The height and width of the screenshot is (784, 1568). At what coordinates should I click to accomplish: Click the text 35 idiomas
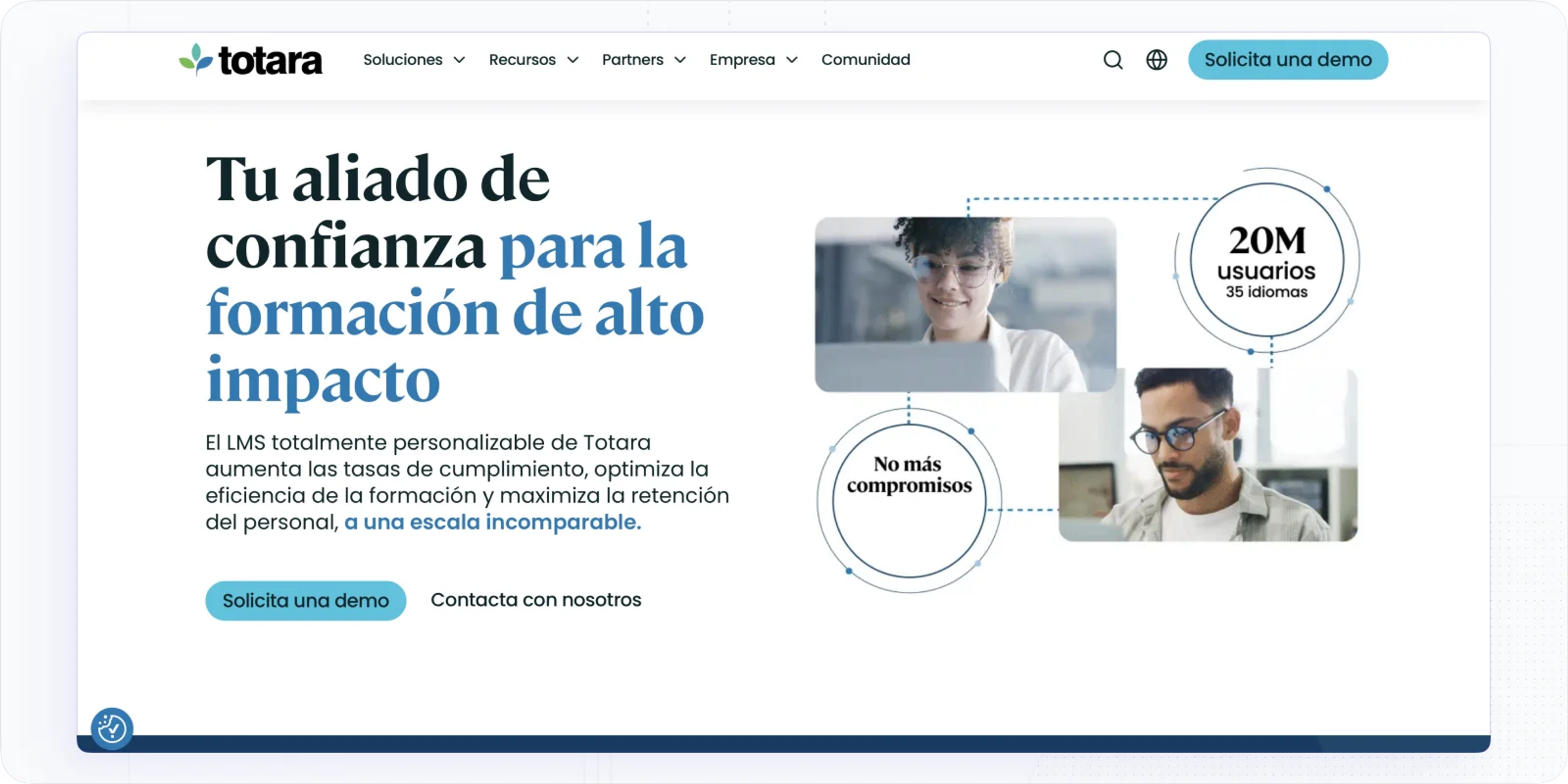pos(1267,292)
